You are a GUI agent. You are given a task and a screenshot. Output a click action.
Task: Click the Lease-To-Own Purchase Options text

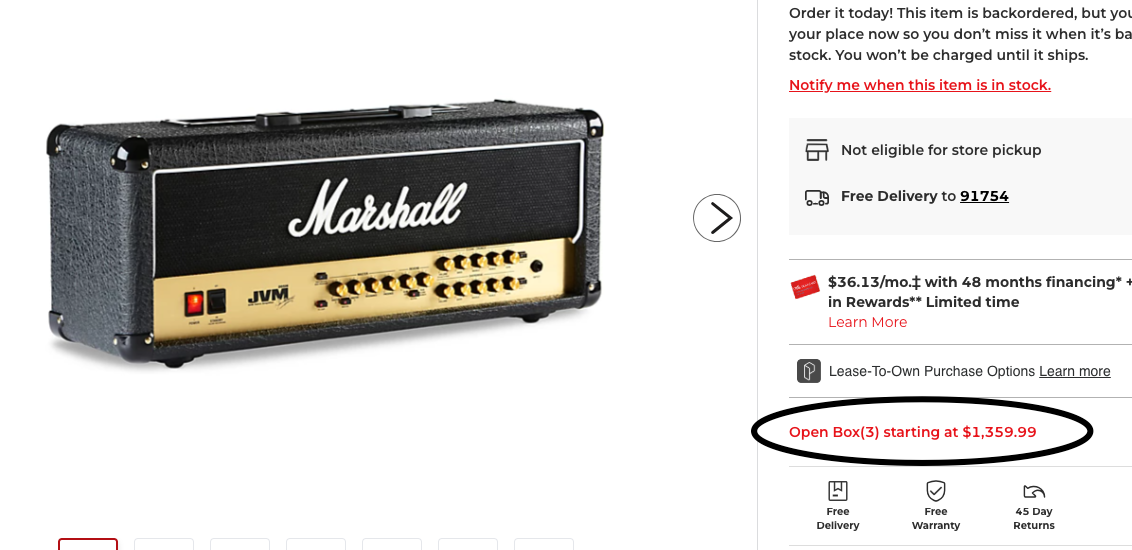[931, 371]
